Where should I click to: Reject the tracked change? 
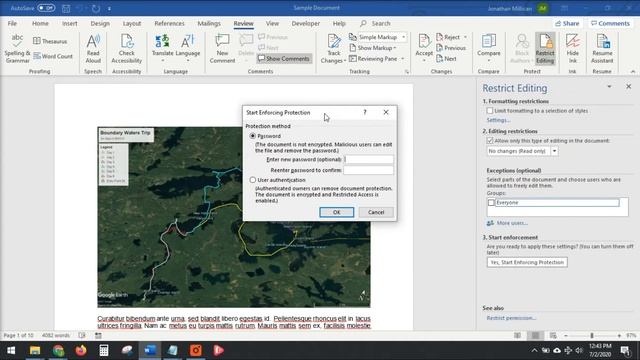pos(448,37)
